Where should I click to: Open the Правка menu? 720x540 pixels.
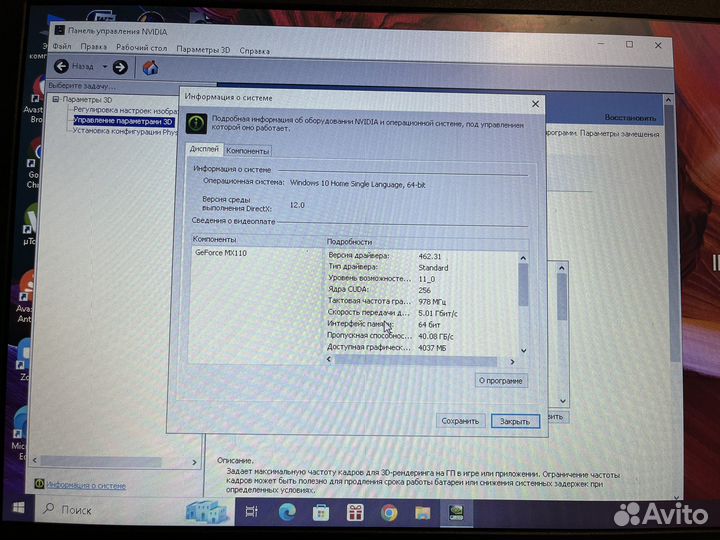coord(94,47)
